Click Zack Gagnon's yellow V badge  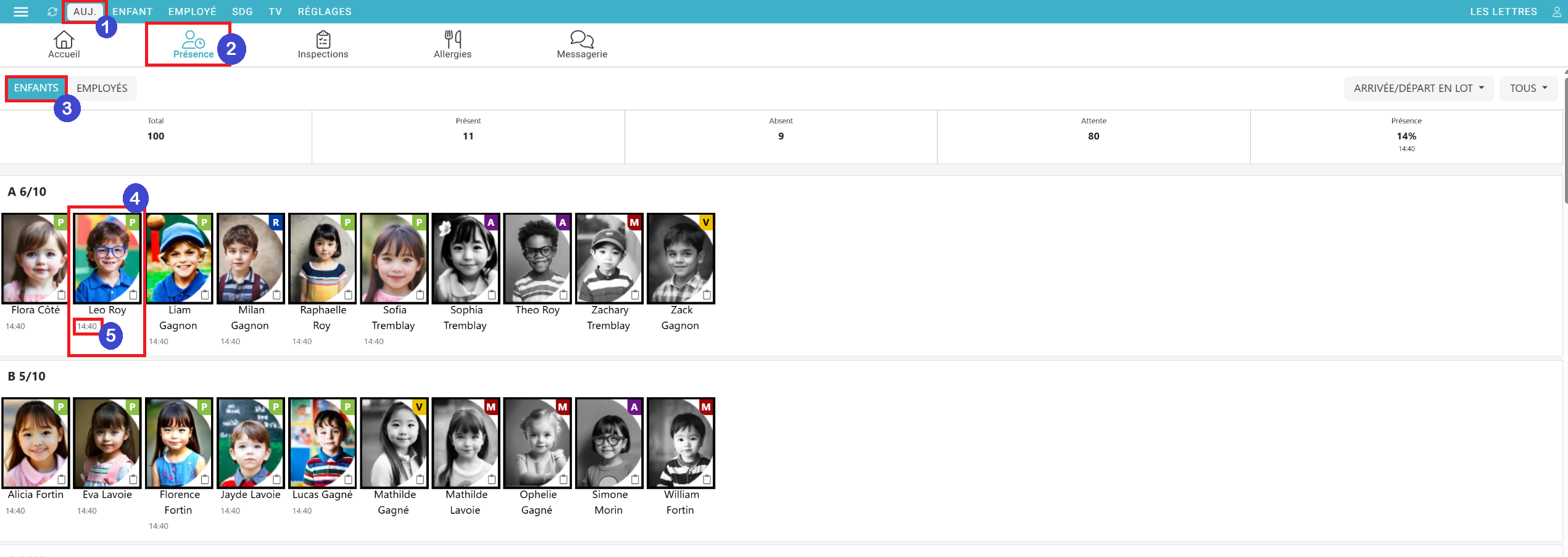[706, 223]
